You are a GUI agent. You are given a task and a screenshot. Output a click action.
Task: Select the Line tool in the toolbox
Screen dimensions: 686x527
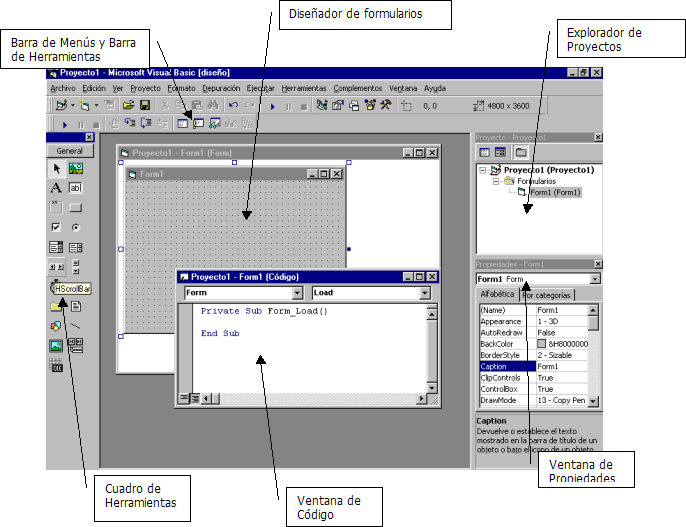(76, 326)
